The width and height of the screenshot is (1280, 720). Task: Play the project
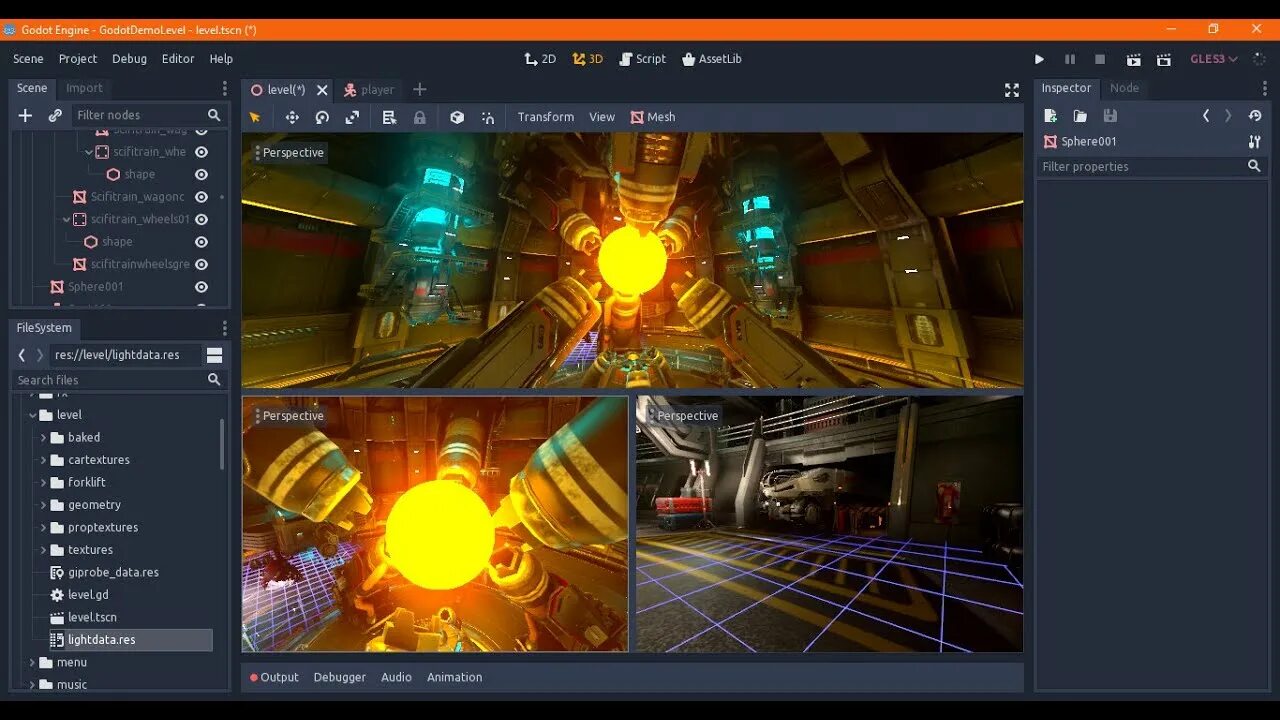coord(1039,60)
